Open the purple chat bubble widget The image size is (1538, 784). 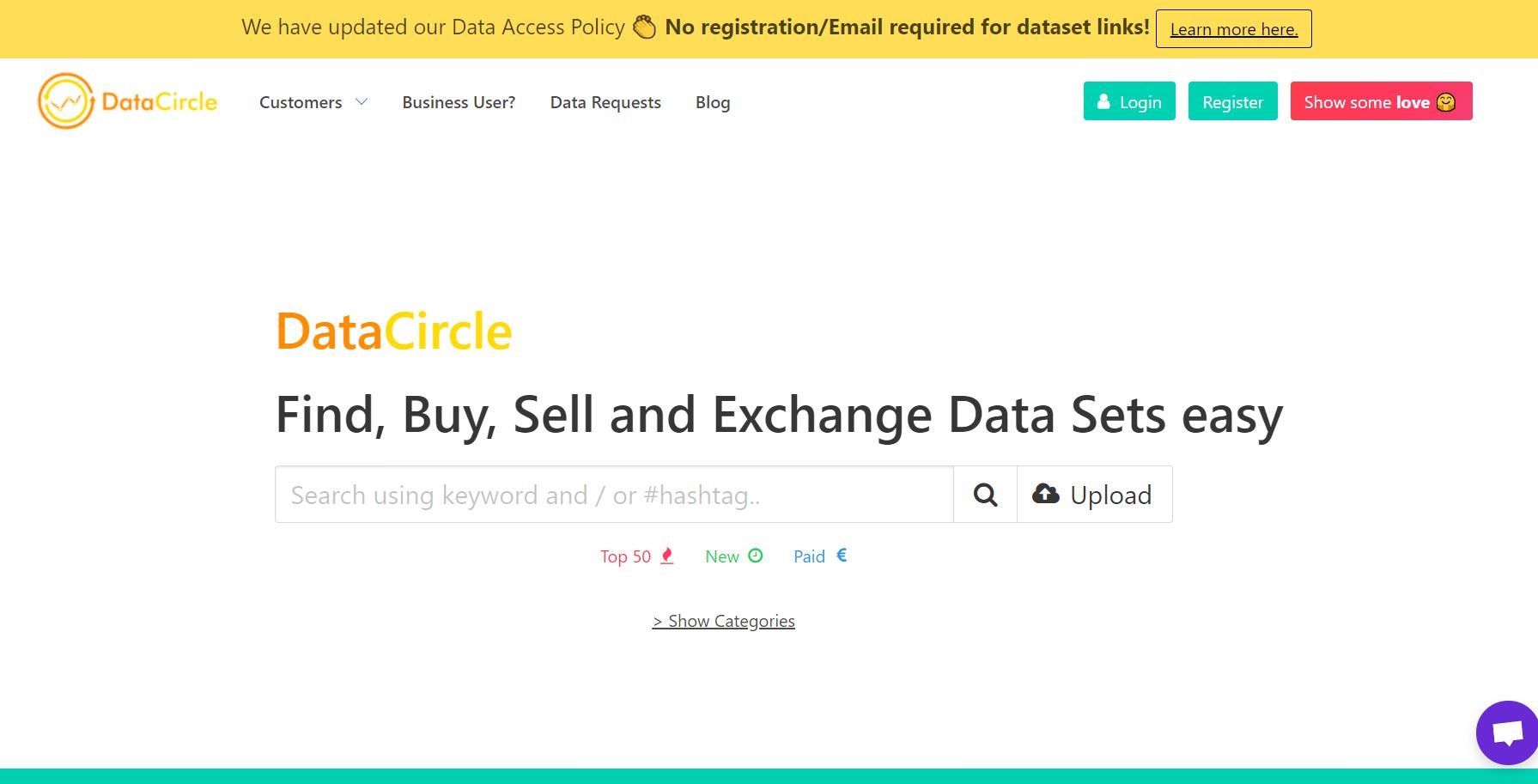[x=1506, y=732]
